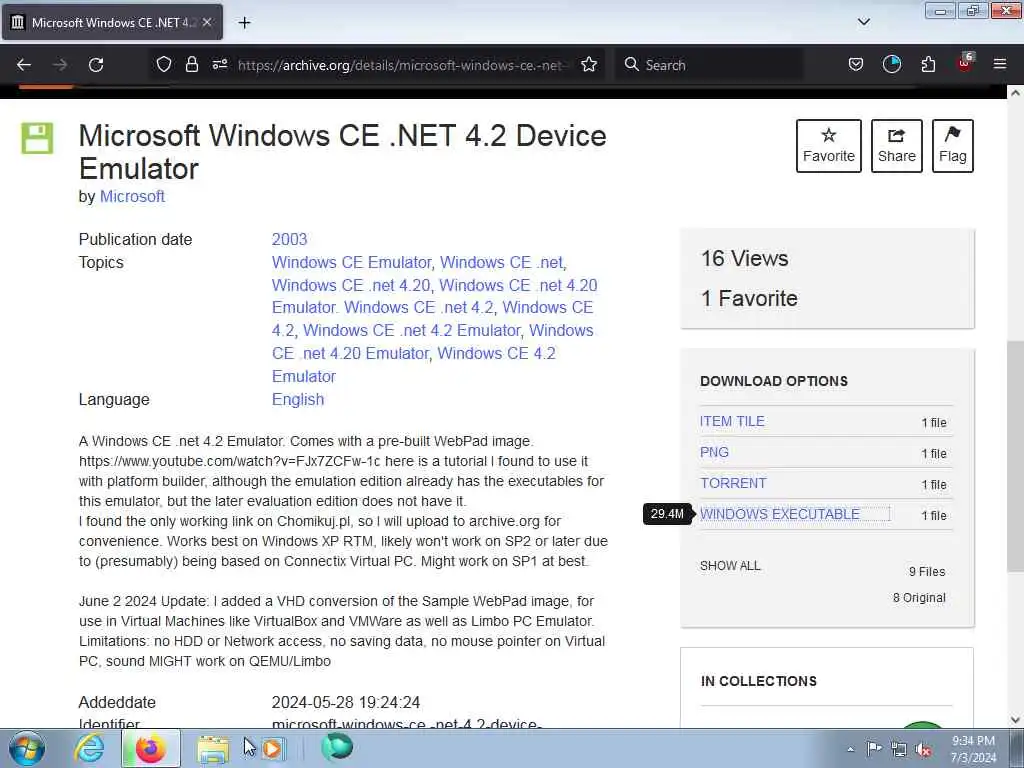1024x768 pixels.
Task: Close the Microsoft Windows CE tab
Action: (x=206, y=22)
